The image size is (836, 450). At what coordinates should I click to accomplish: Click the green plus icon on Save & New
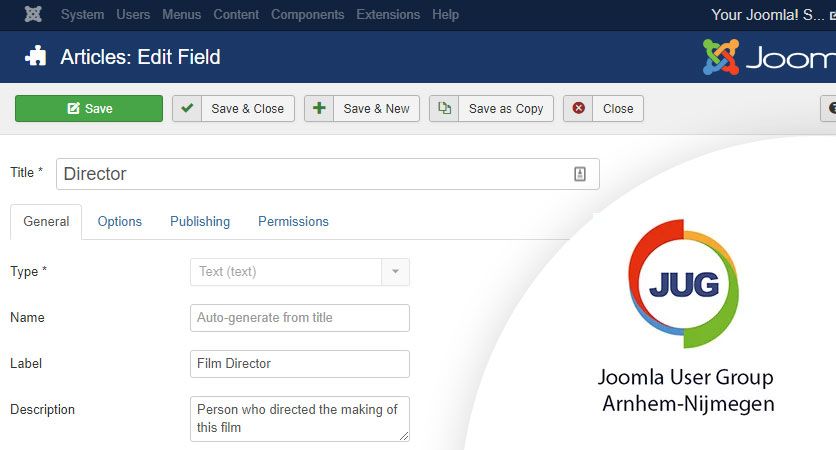click(319, 108)
